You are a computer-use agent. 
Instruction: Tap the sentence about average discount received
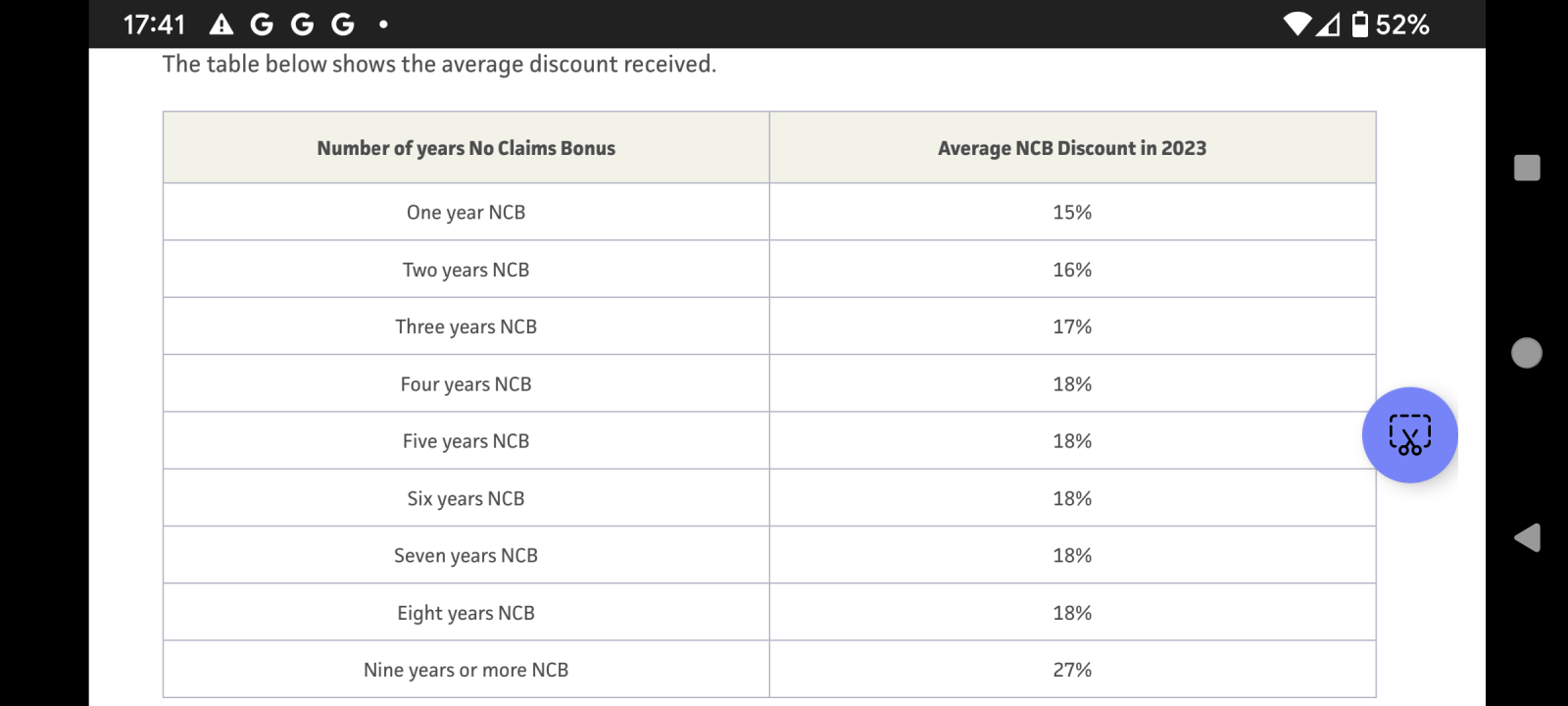point(439,65)
